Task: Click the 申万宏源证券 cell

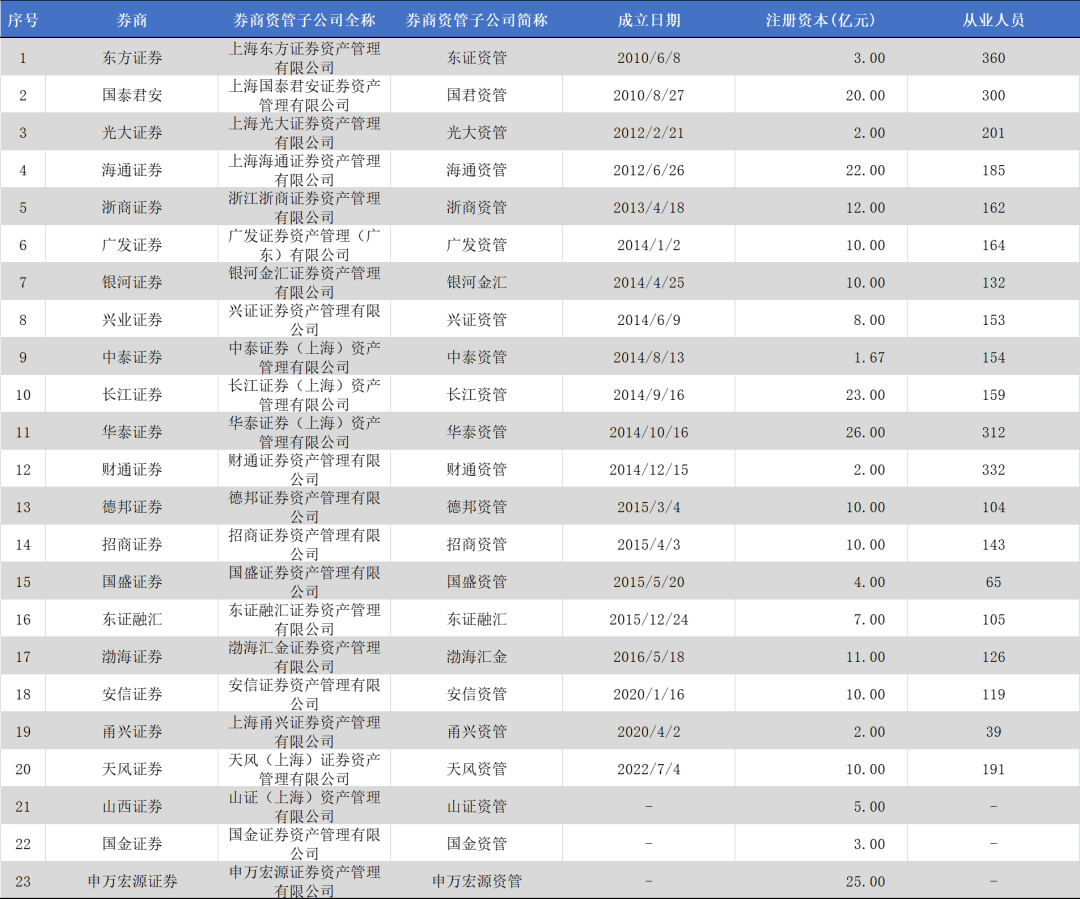Action: [x=132, y=881]
